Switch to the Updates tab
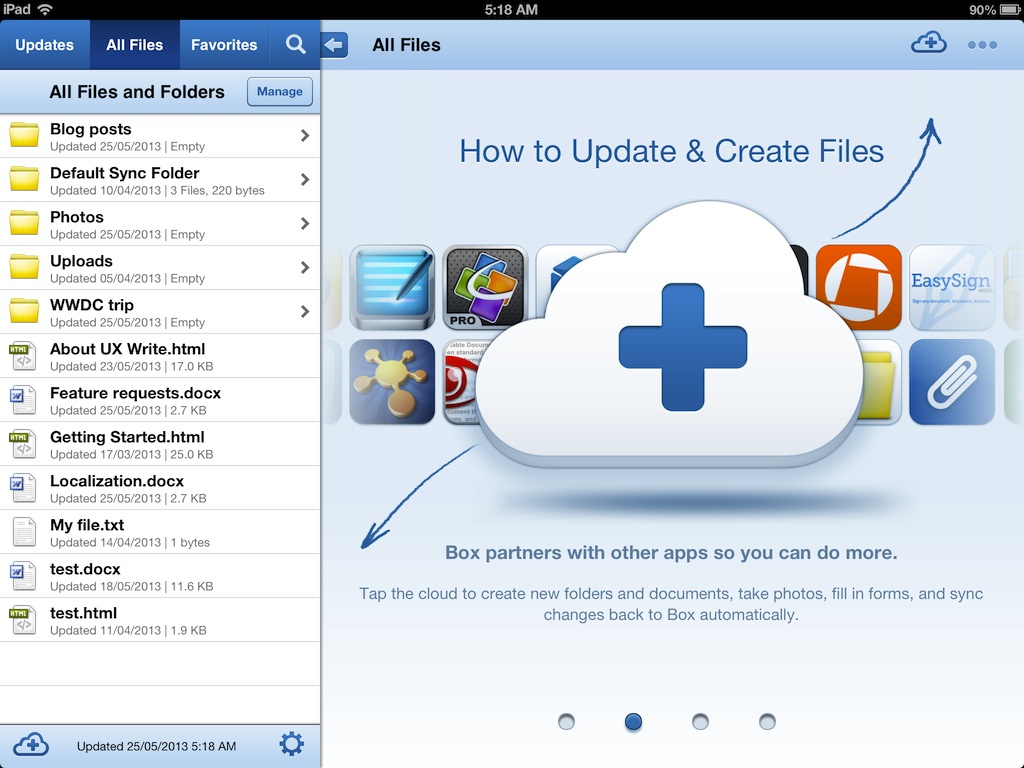Image resolution: width=1024 pixels, height=768 pixels. [x=44, y=44]
